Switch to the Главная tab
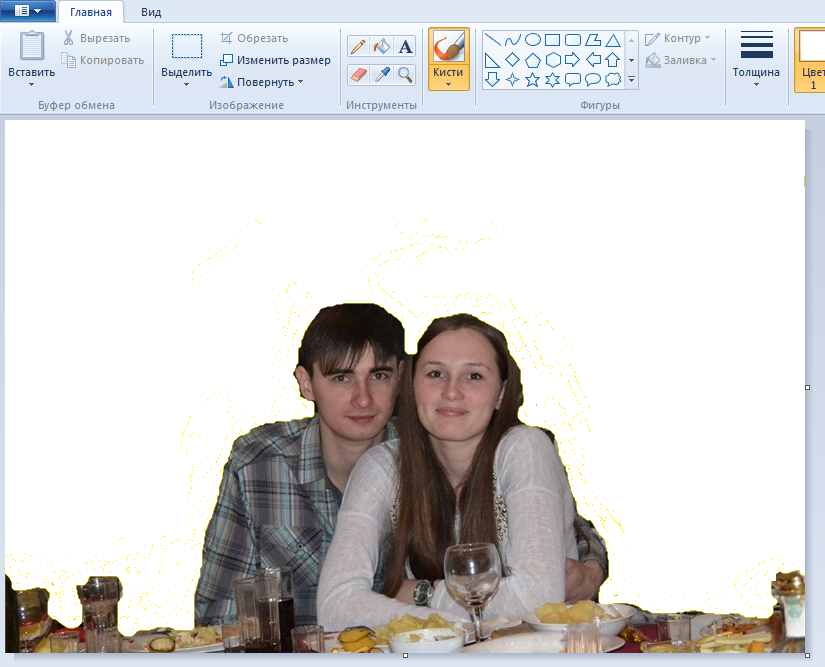 click(91, 12)
